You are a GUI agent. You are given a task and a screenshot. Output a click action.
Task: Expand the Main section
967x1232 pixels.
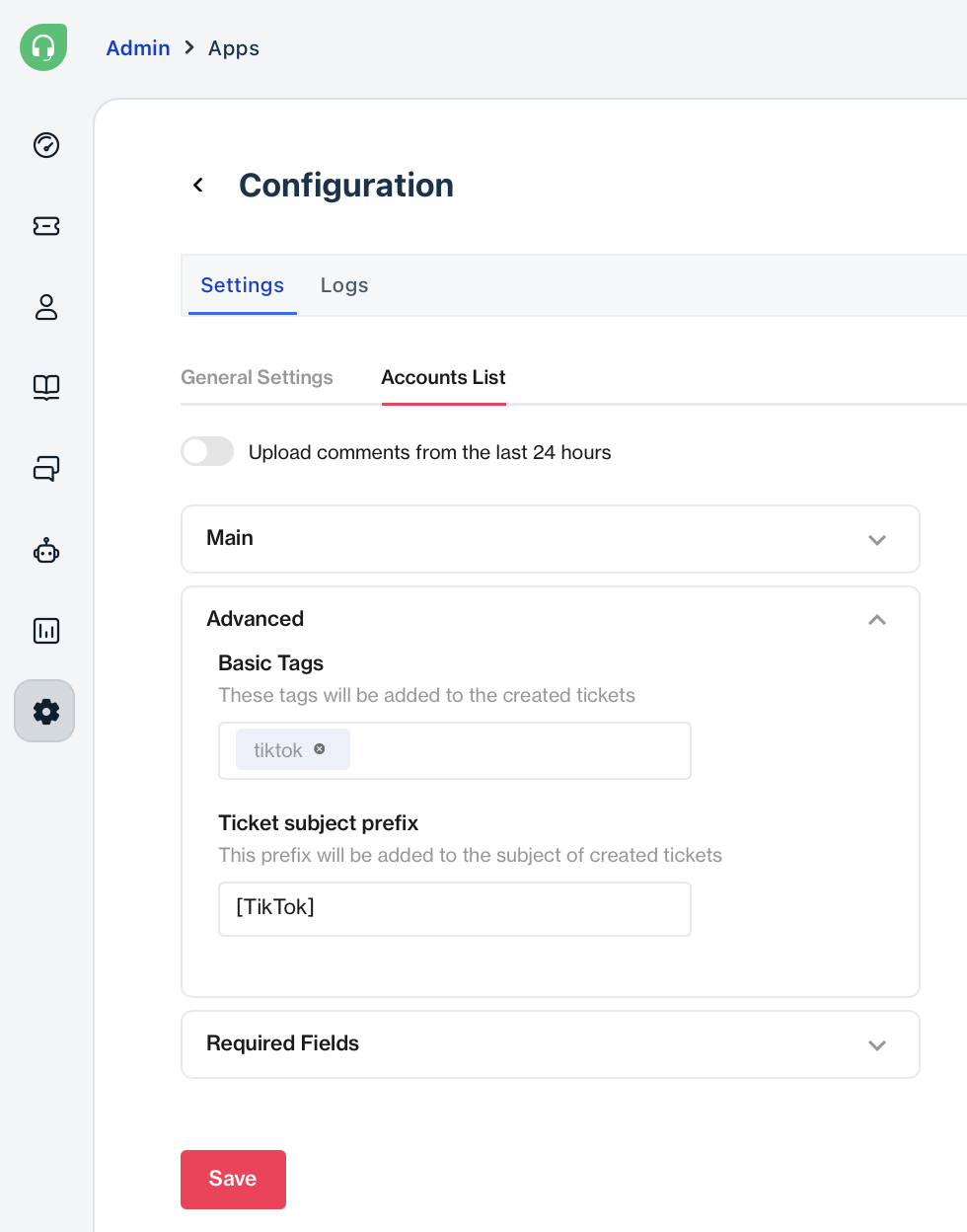[551, 539]
